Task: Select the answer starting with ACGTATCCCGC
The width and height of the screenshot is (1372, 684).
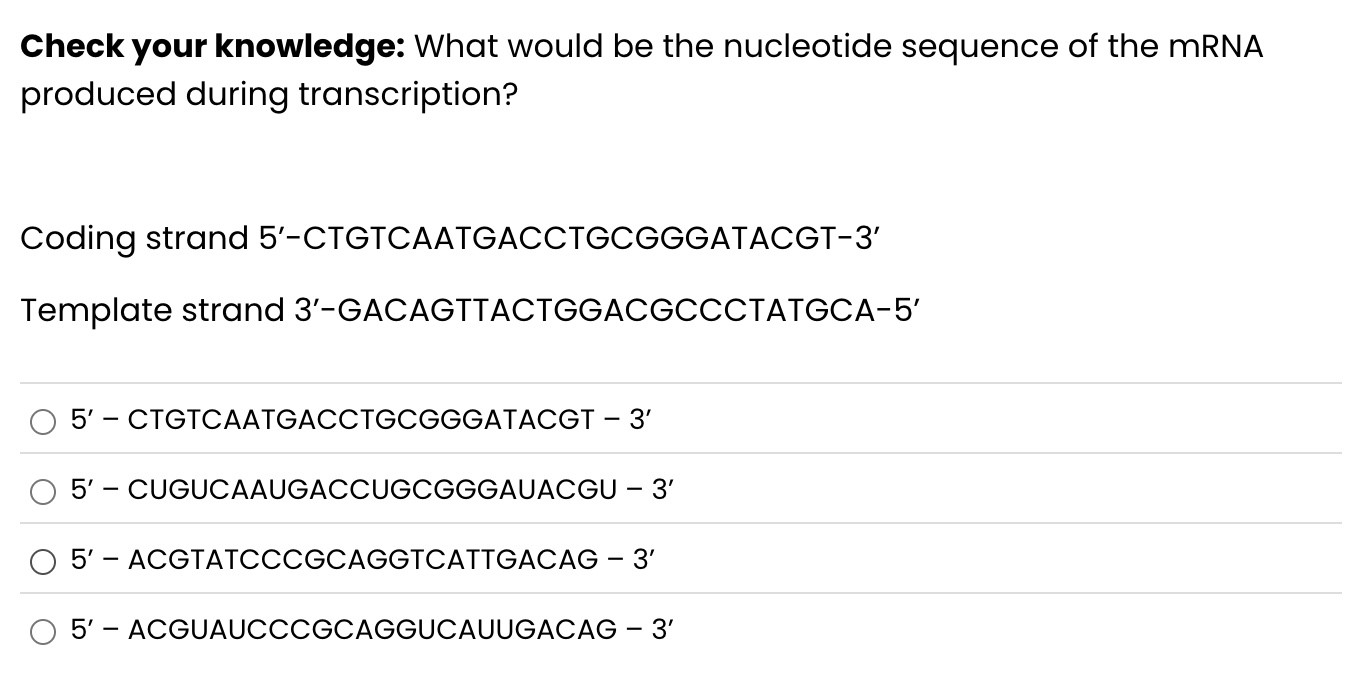Action: 42,561
